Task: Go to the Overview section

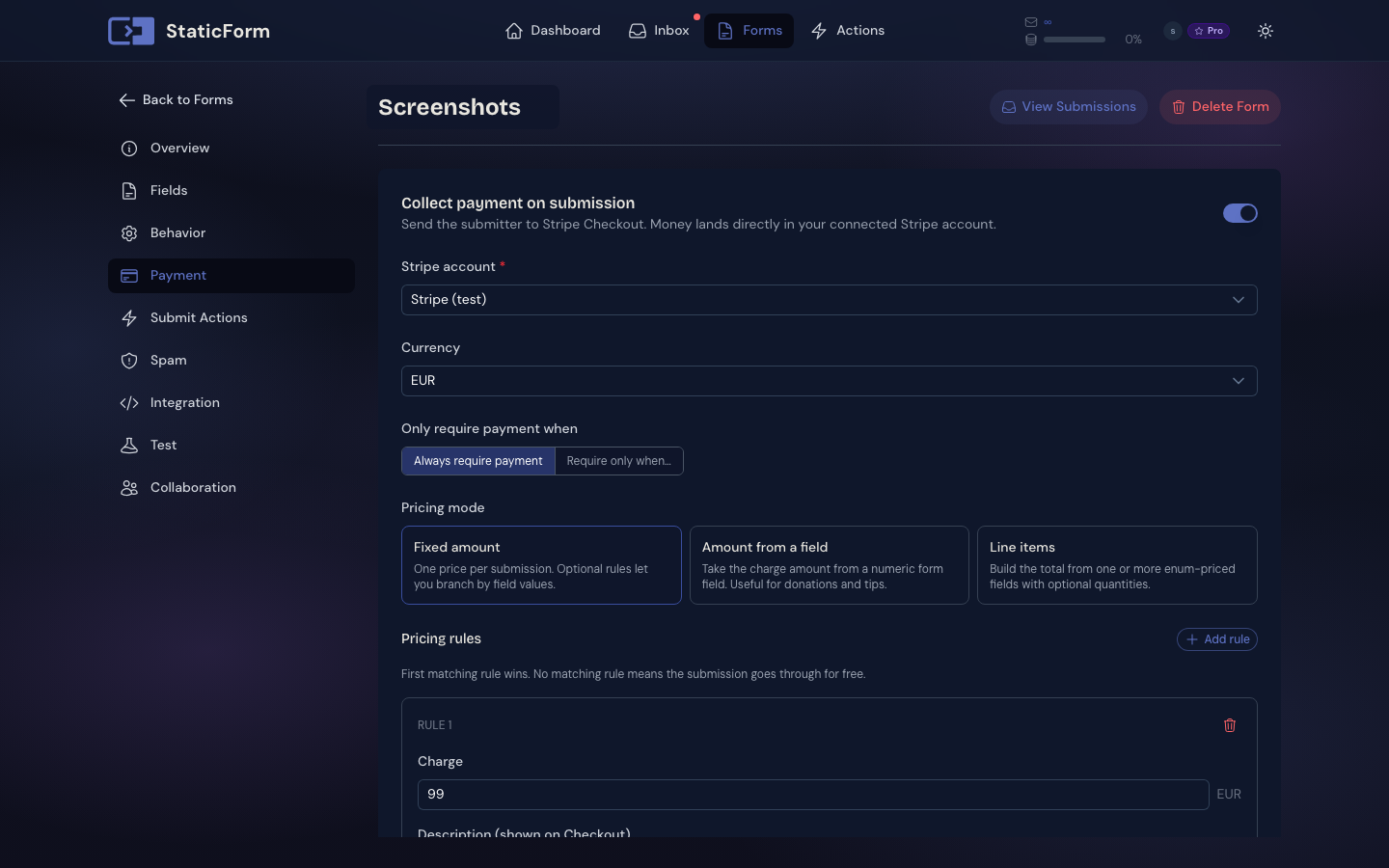Action: [231, 149]
